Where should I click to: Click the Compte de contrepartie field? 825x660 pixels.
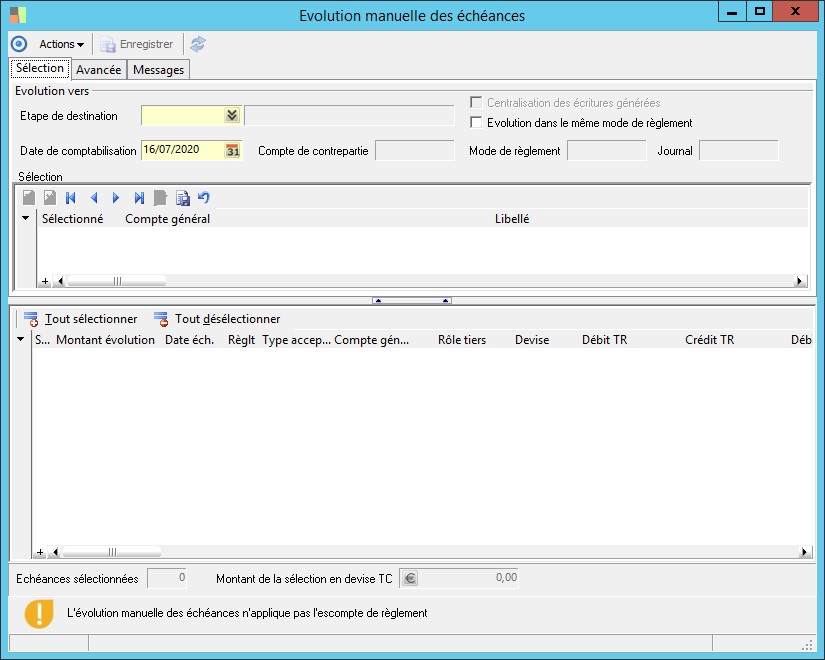tap(415, 151)
